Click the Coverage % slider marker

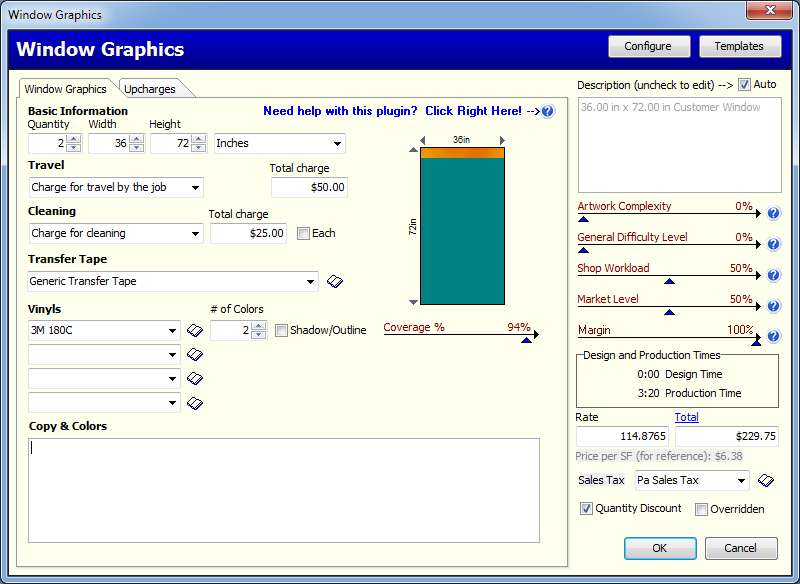526,340
